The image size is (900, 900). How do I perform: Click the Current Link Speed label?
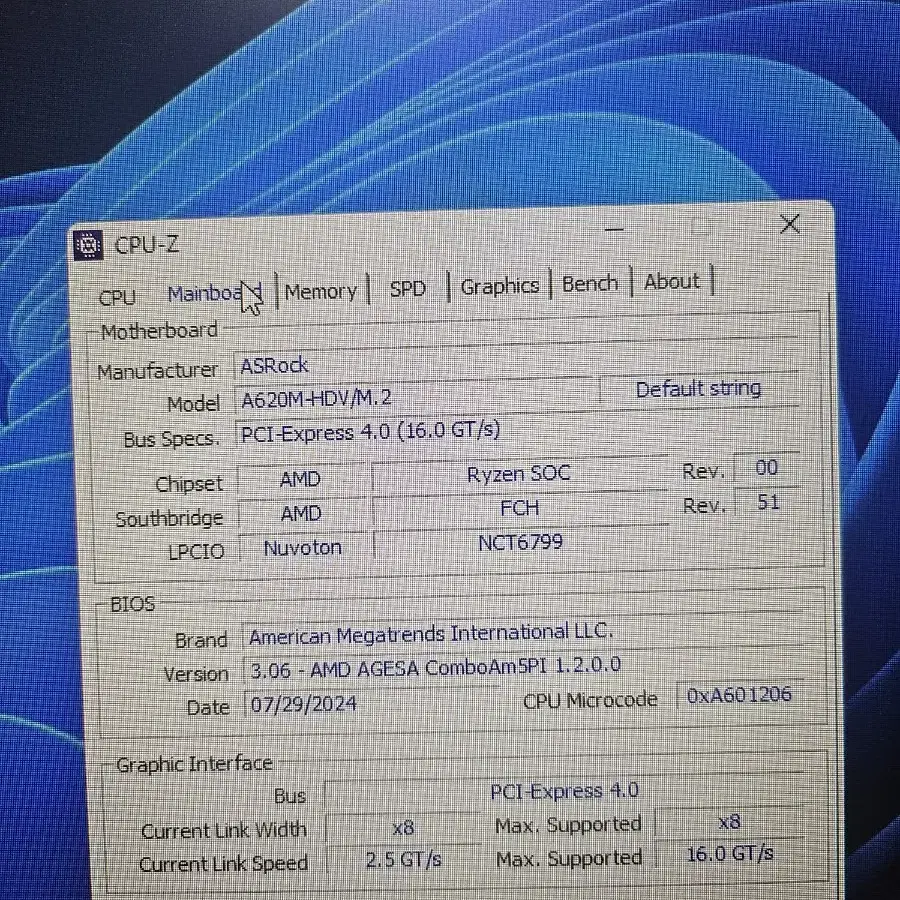223,864
